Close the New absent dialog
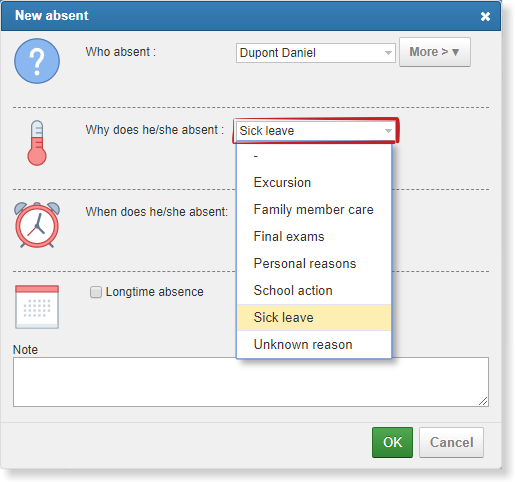The width and height of the screenshot is (515, 482). tap(485, 16)
